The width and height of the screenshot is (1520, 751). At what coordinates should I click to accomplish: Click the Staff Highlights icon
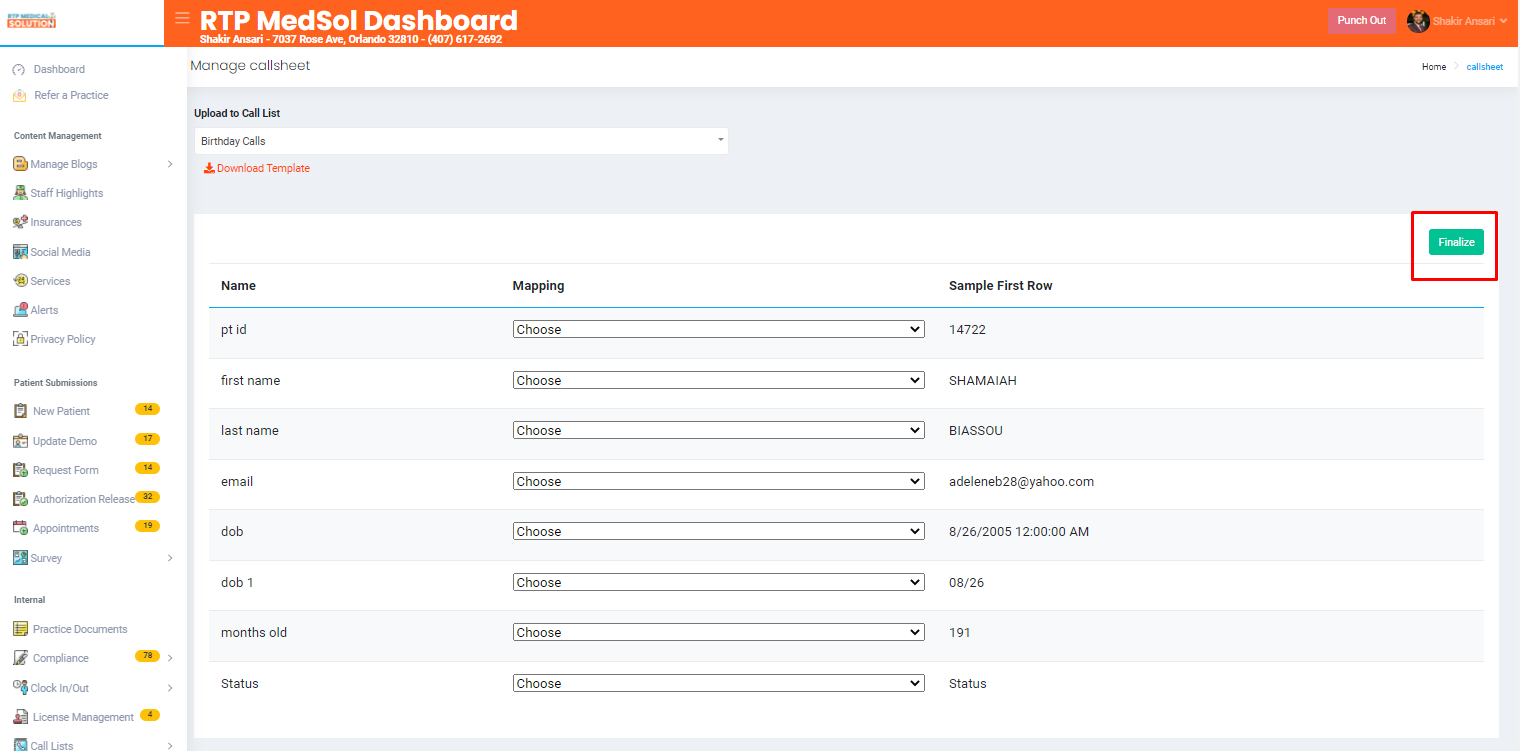point(20,193)
